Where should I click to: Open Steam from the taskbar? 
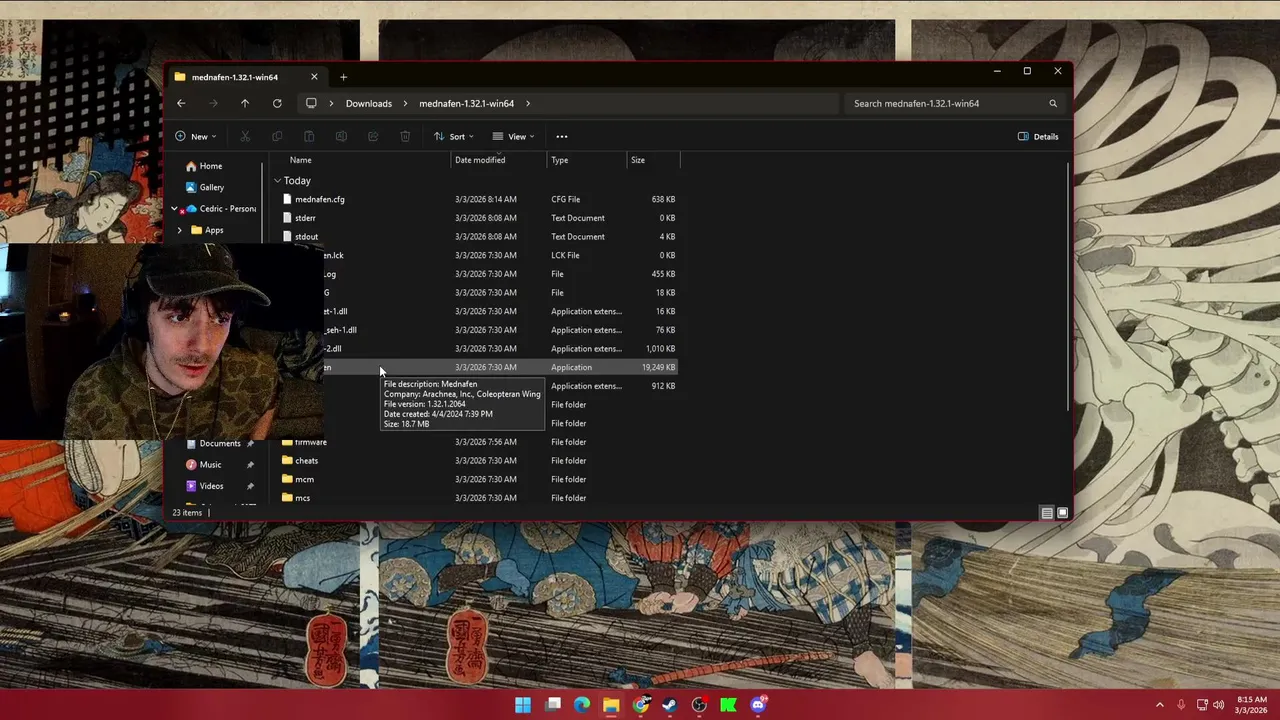670,705
